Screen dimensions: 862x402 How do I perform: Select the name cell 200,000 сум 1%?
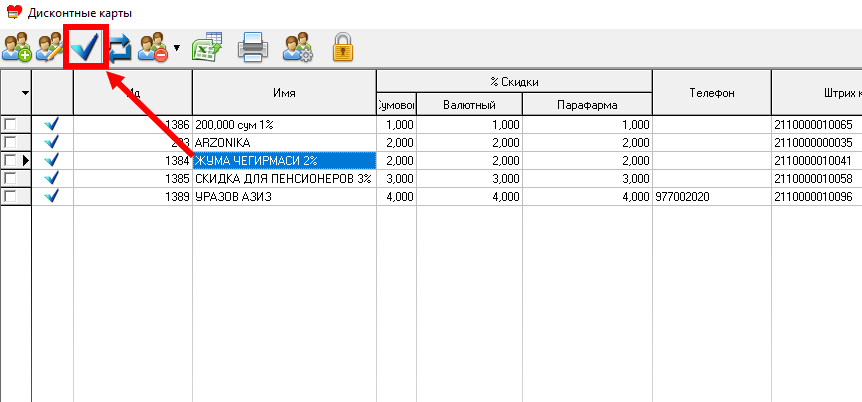click(284, 125)
